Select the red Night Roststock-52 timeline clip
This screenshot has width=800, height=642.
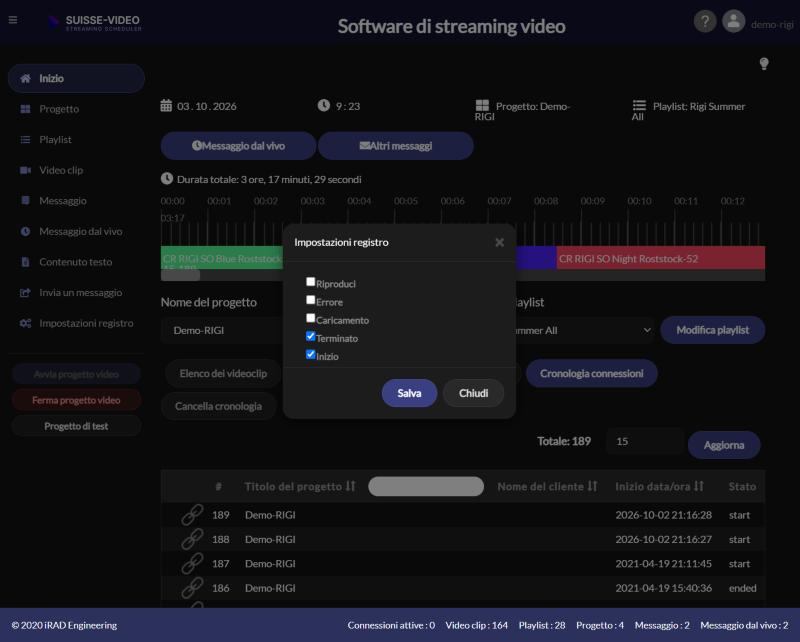tap(661, 258)
